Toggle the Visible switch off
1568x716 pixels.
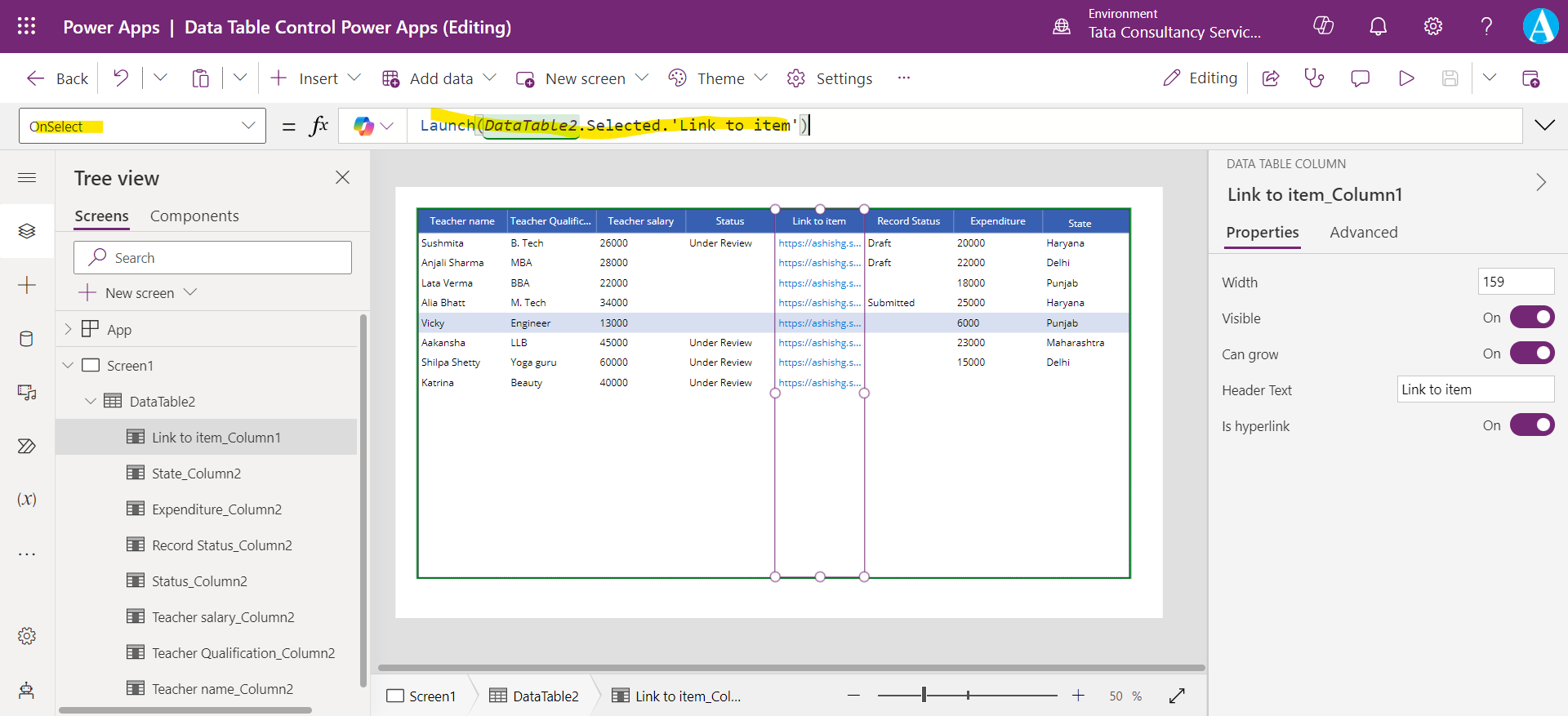point(1531,318)
